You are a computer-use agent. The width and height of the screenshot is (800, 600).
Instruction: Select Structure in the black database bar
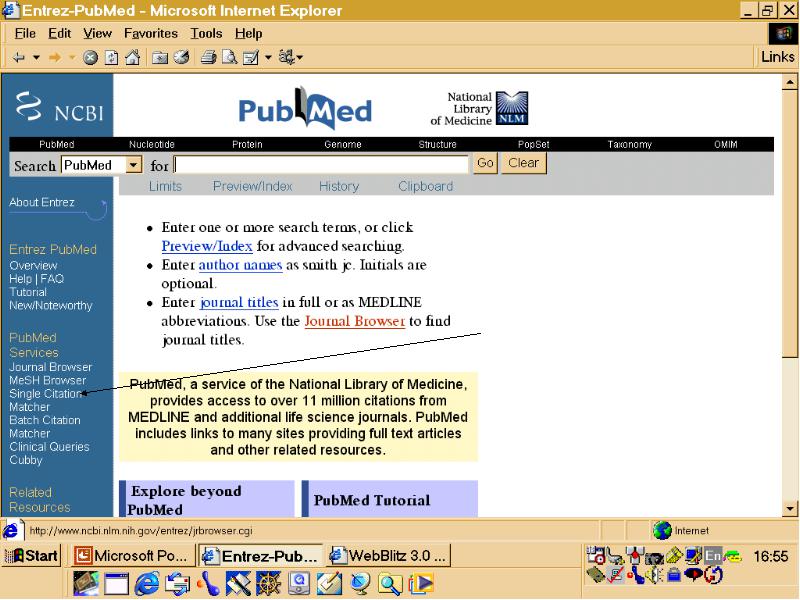(x=437, y=144)
